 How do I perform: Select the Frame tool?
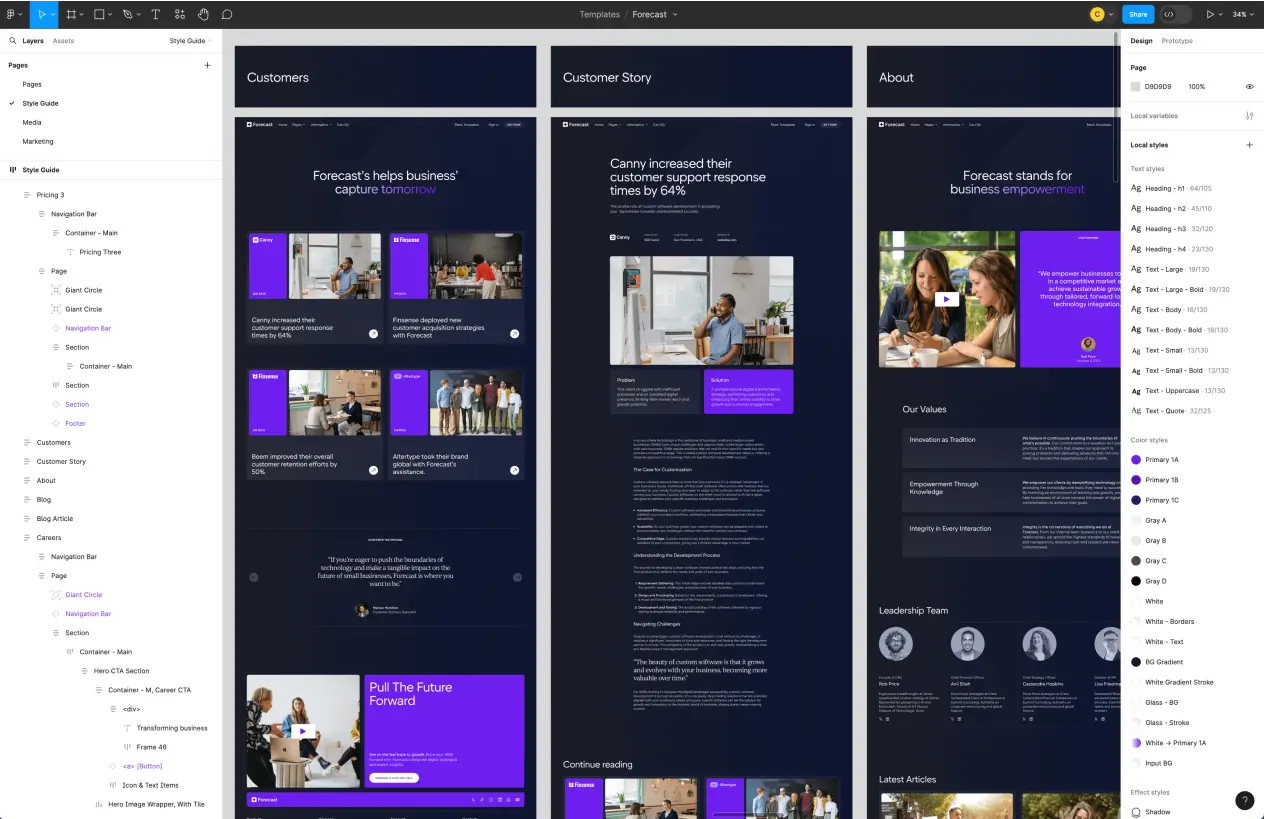click(x=71, y=14)
